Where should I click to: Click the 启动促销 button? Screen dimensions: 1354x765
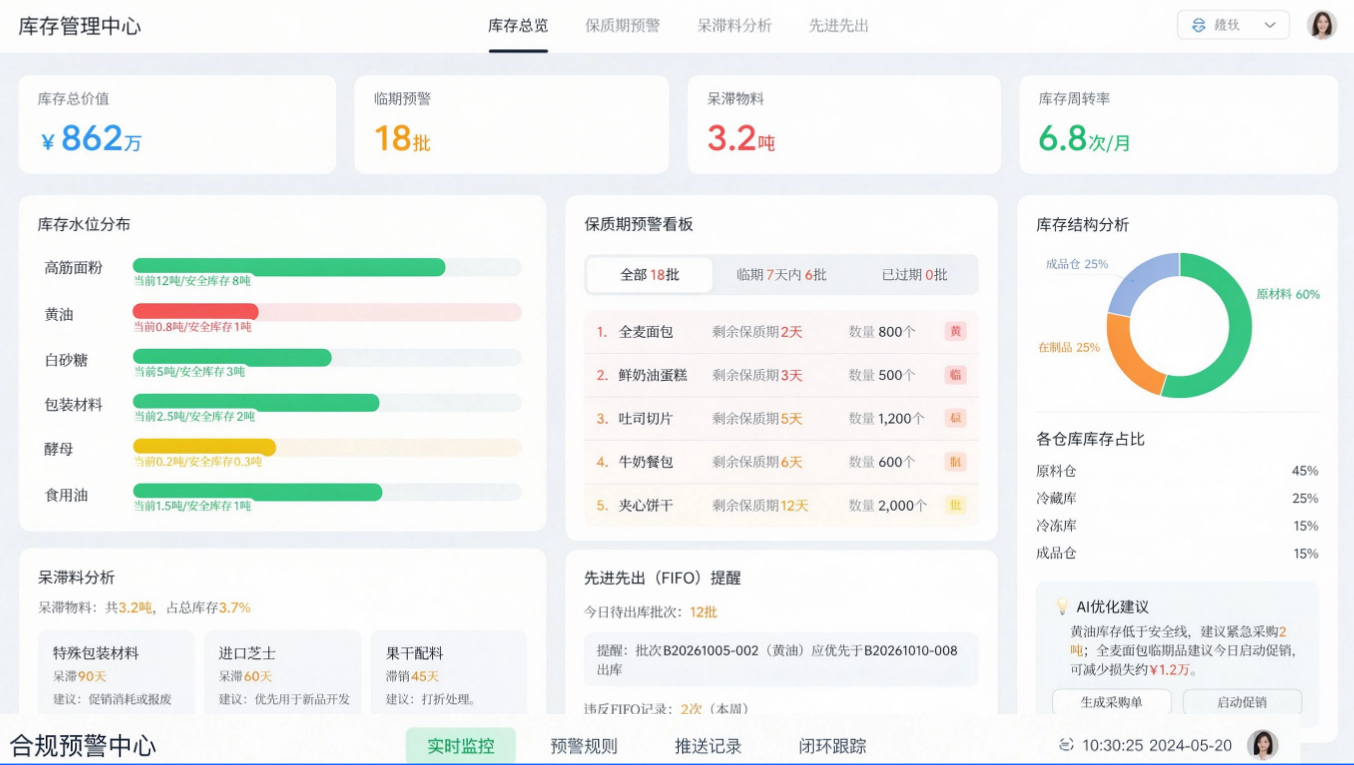click(1242, 702)
